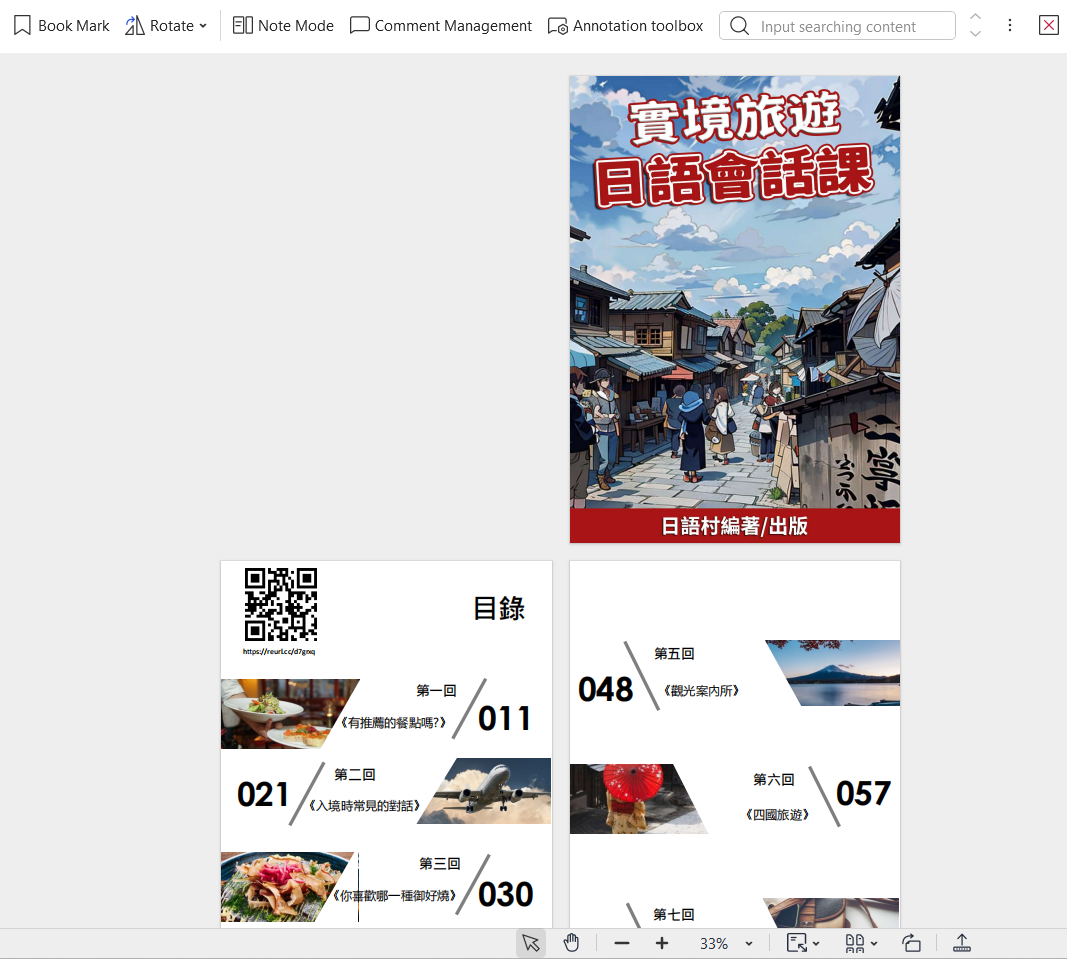
Task: Open the 33% zoom level dropdown
Action: (726, 943)
